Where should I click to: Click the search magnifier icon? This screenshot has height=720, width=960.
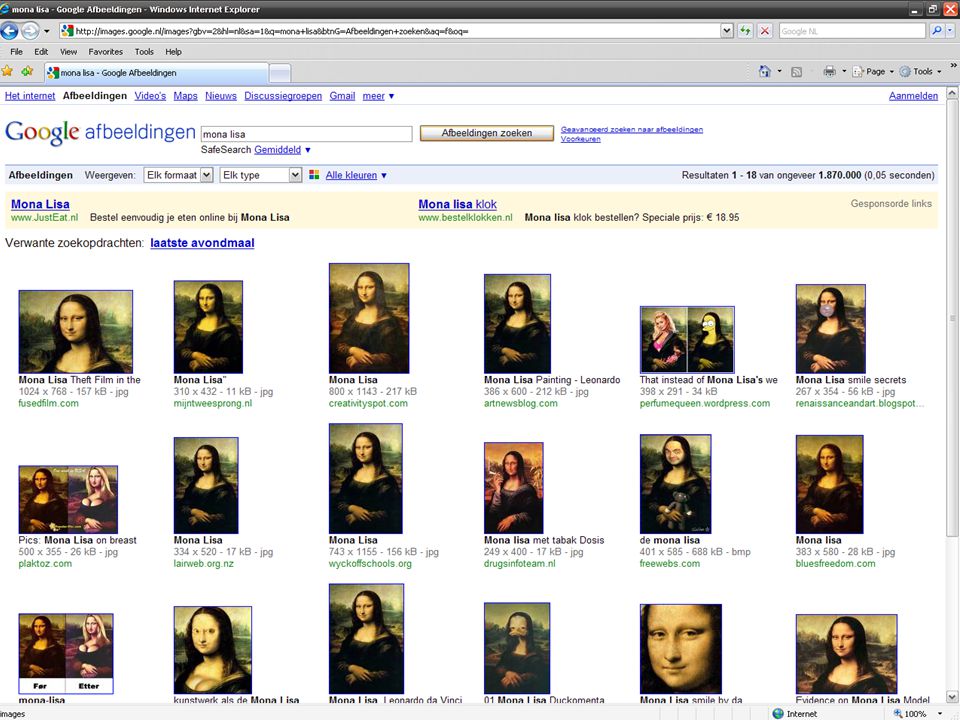[x=936, y=31]
